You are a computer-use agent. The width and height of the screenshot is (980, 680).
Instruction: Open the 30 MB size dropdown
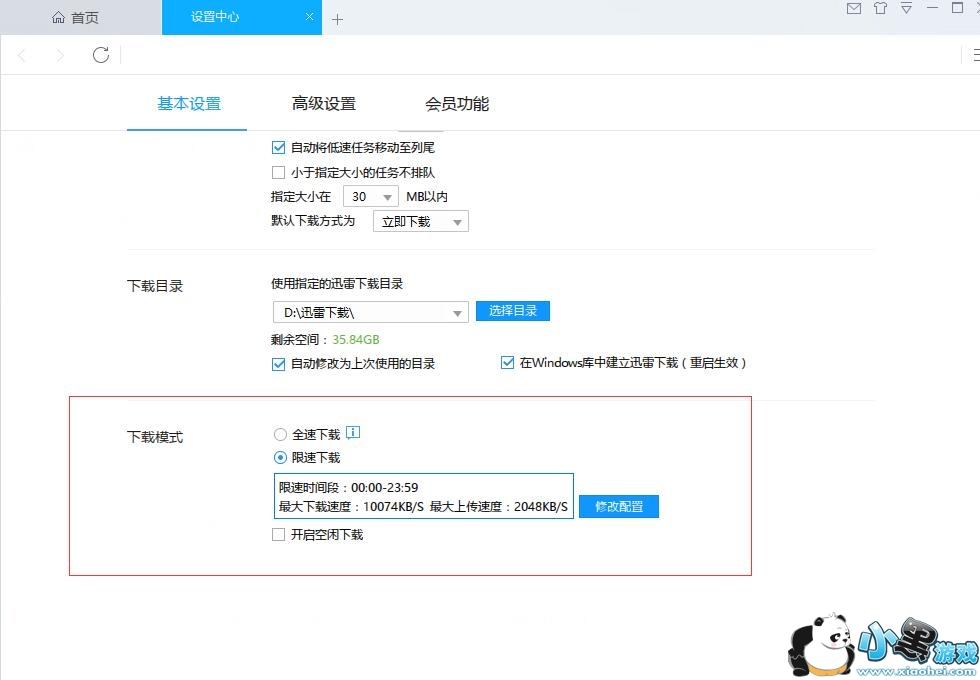[371, 197]
